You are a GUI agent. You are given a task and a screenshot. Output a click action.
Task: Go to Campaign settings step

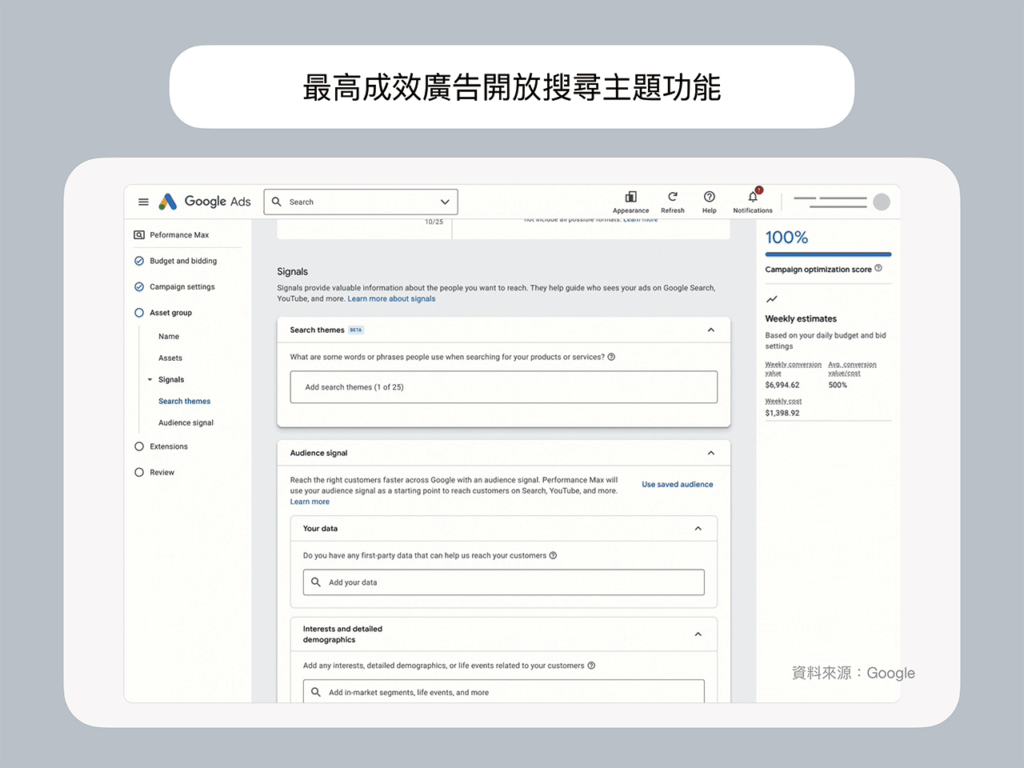coord(182,287)
